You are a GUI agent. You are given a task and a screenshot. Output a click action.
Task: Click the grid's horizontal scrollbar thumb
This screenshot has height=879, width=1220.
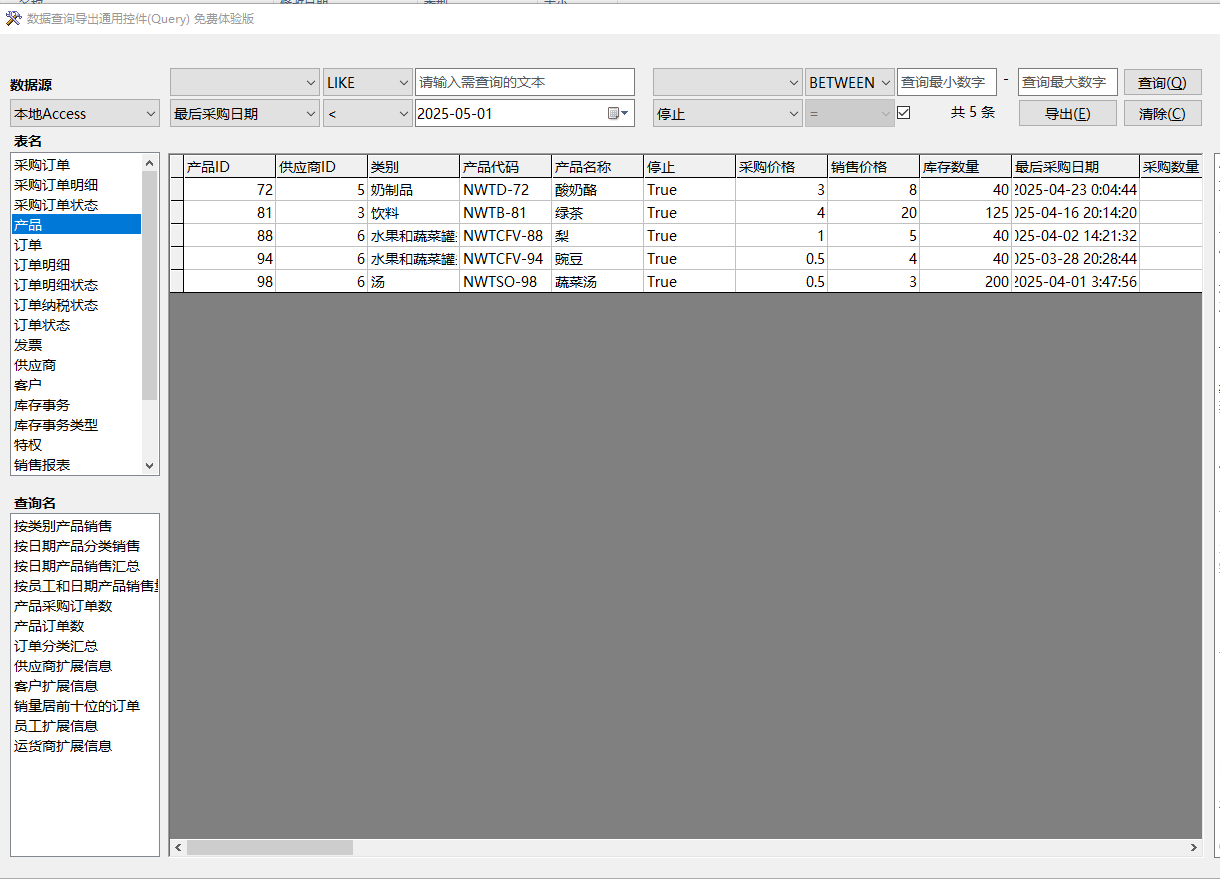point(270,847)
